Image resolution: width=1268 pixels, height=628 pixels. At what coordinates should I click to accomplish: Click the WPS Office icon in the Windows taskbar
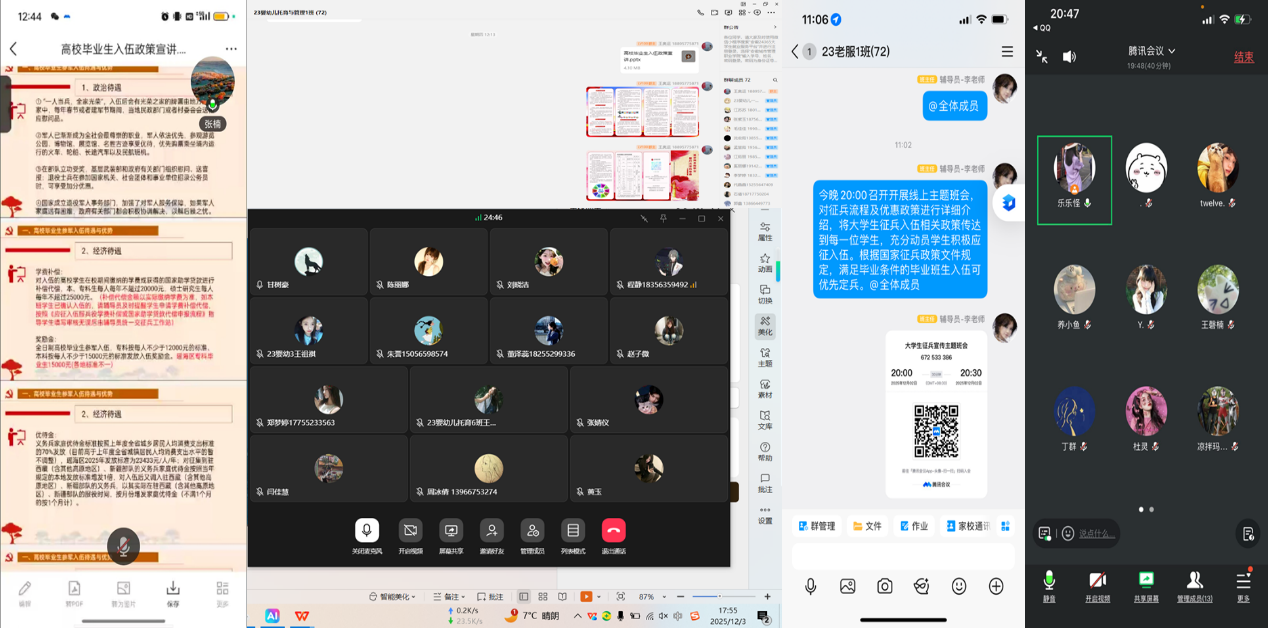click(301, 616)
